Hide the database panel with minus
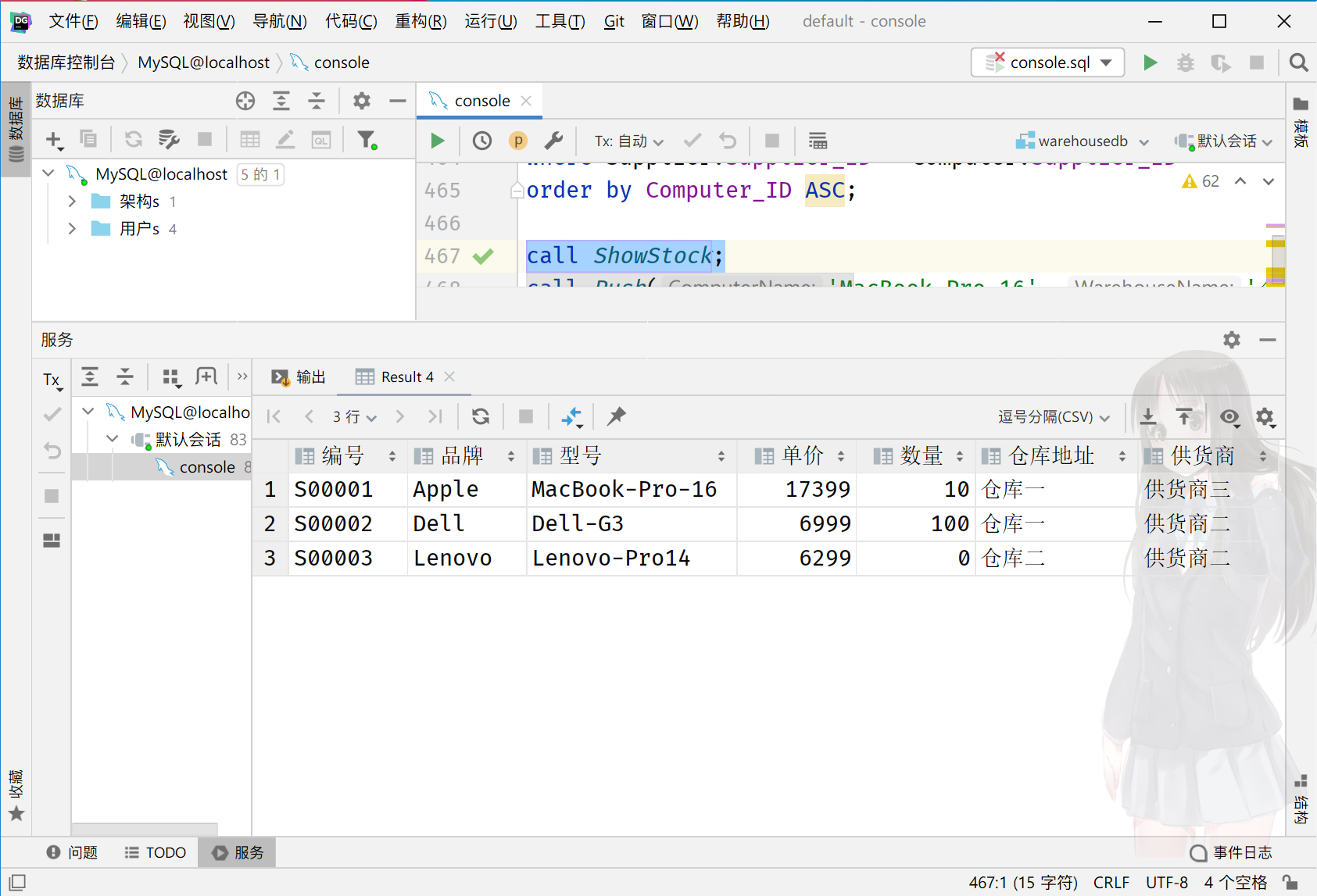The image size is (1317, 896). pos(398,100)
